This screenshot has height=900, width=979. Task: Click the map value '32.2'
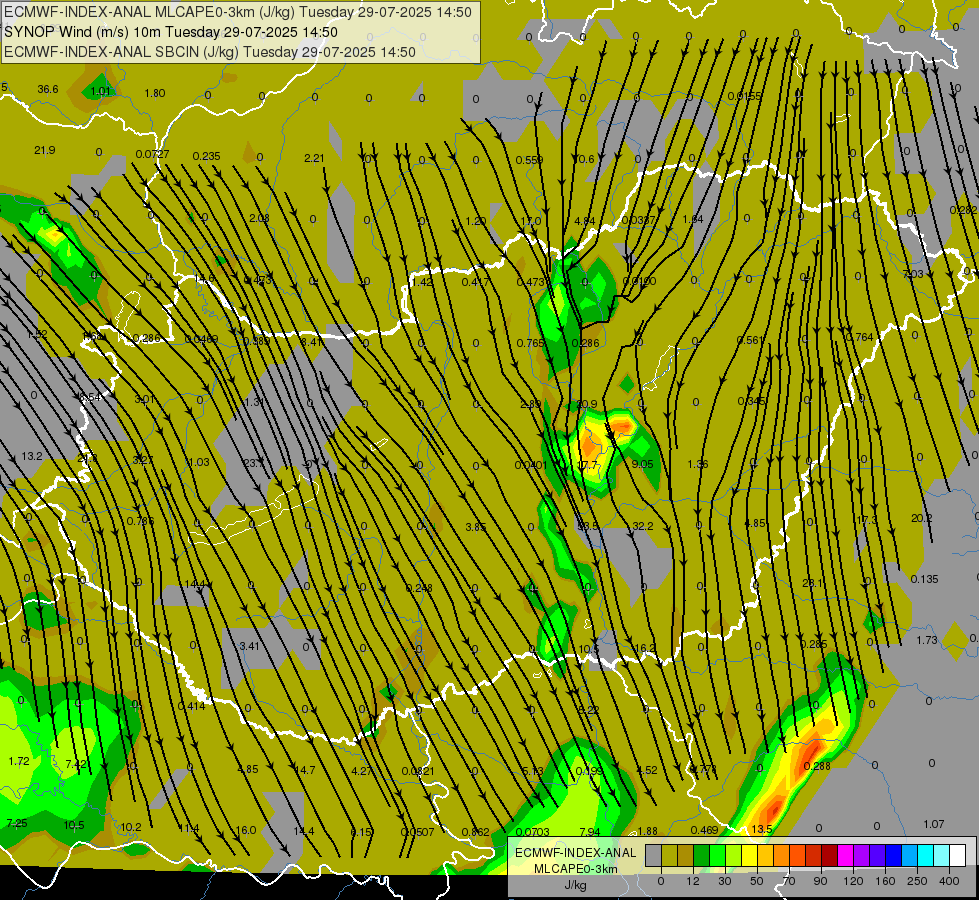coord(642,526)
